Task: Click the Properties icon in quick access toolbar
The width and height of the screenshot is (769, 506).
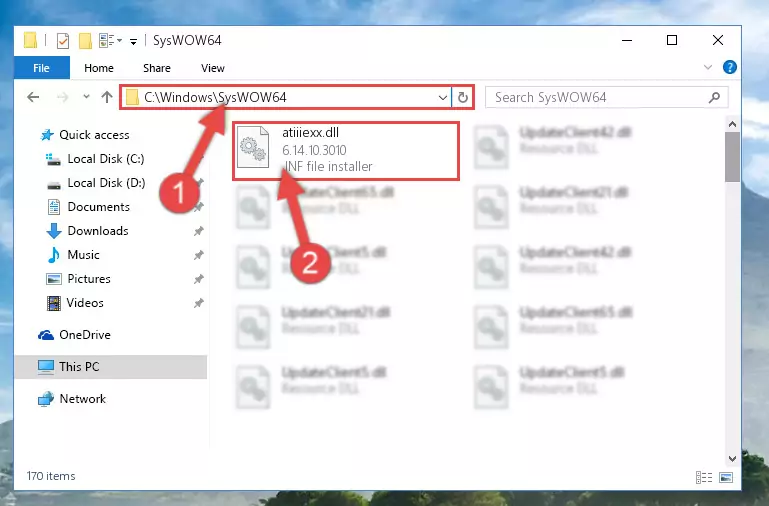Action: 63,41
